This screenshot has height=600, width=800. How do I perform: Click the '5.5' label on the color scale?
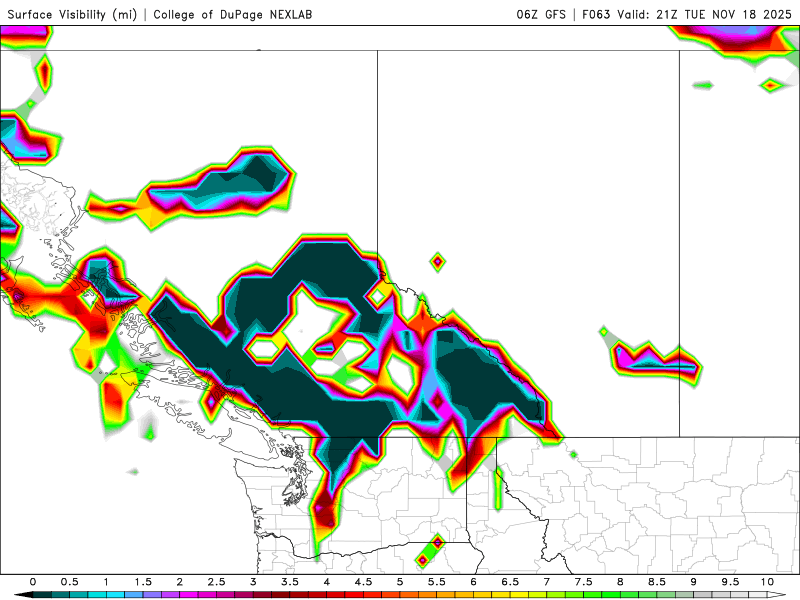click(x=437, y=582)
